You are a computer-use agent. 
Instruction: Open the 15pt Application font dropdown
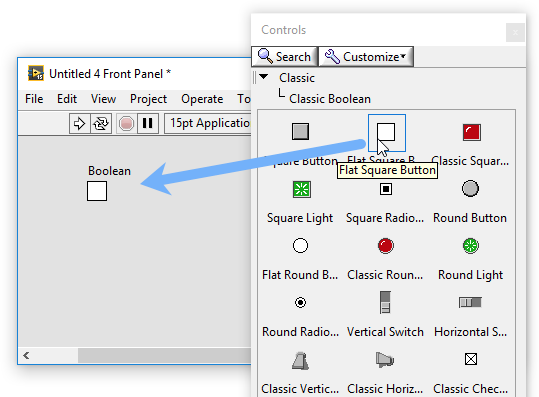tap(208, 123)
